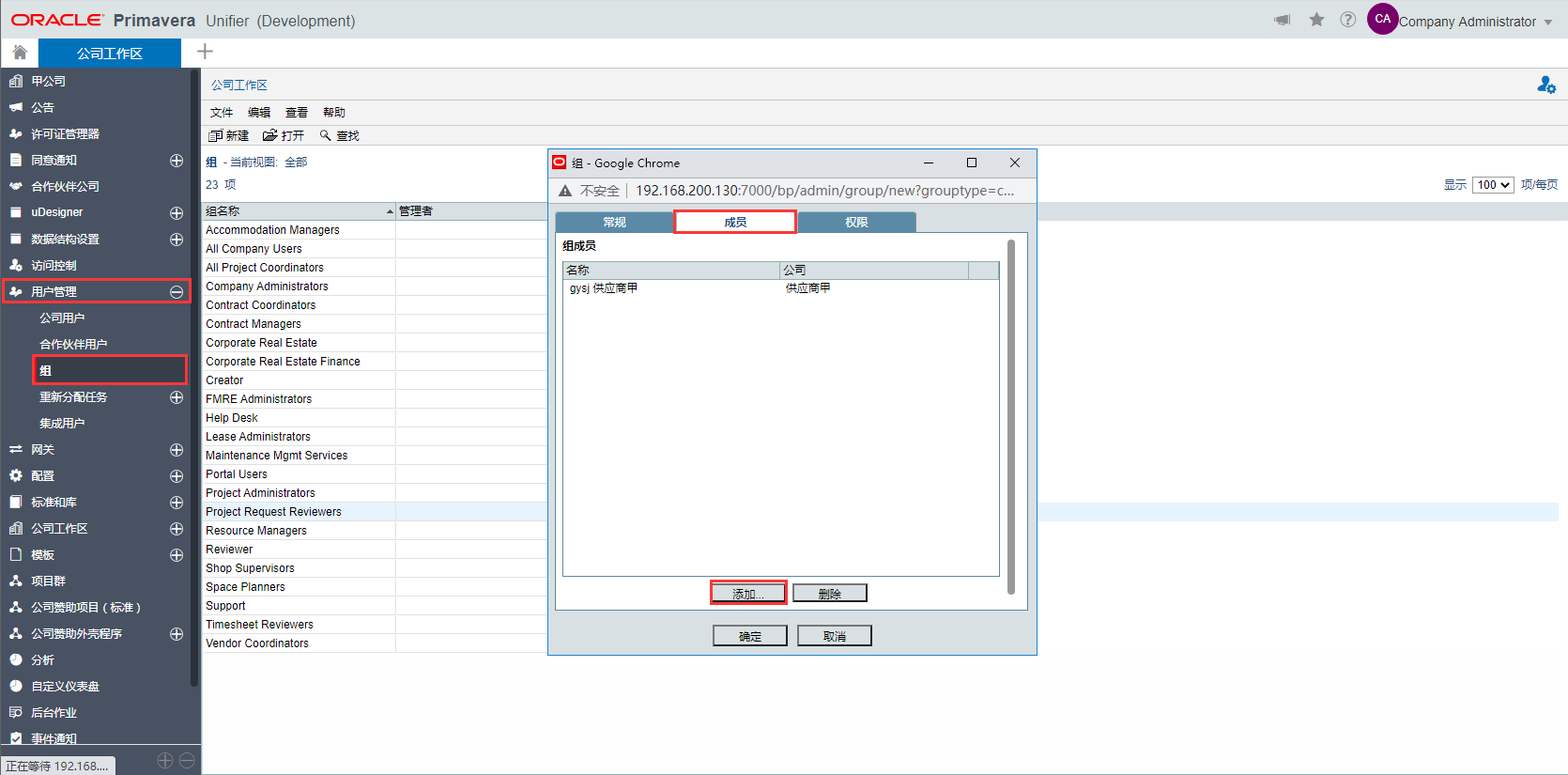This screenshot has width=1568, height=775.
Task: Open 后台作业 in the sidebar
Action: click(x=54, y=713)
